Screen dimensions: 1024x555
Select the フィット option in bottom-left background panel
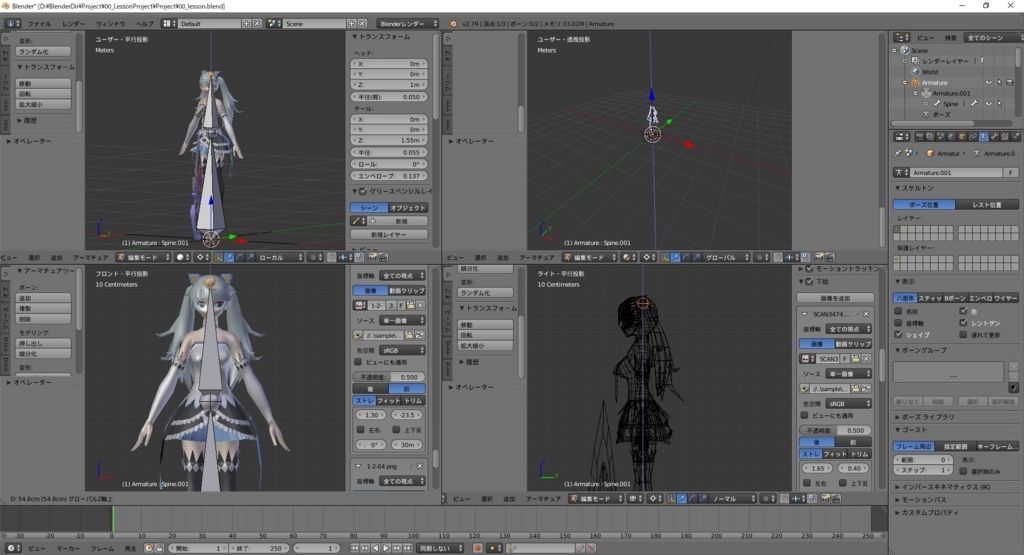389,400
